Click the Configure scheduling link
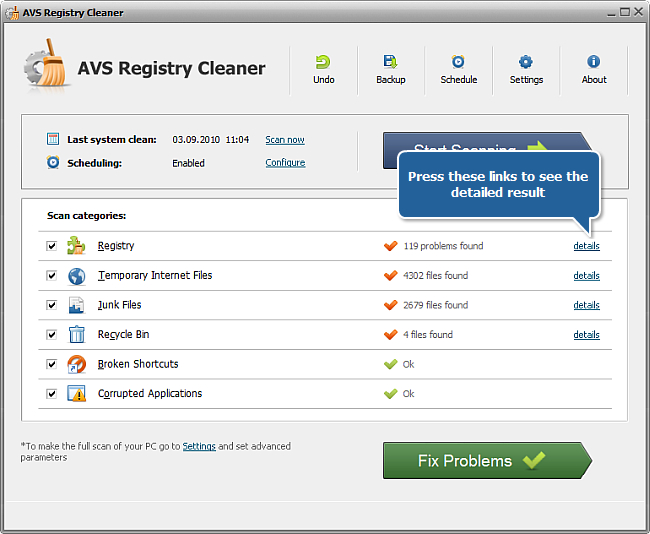This screenshot has height=534, width=650. (x=285, y=163)
